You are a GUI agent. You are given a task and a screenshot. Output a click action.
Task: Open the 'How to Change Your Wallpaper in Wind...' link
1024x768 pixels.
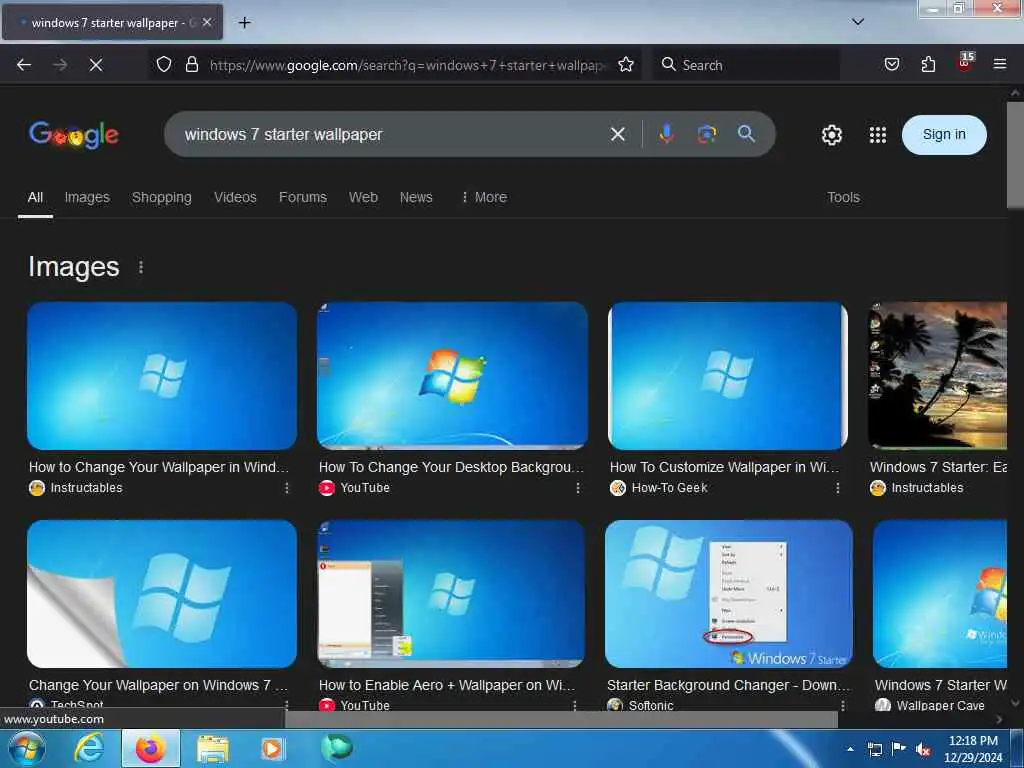pyautogui.click(x=159, y=467)
